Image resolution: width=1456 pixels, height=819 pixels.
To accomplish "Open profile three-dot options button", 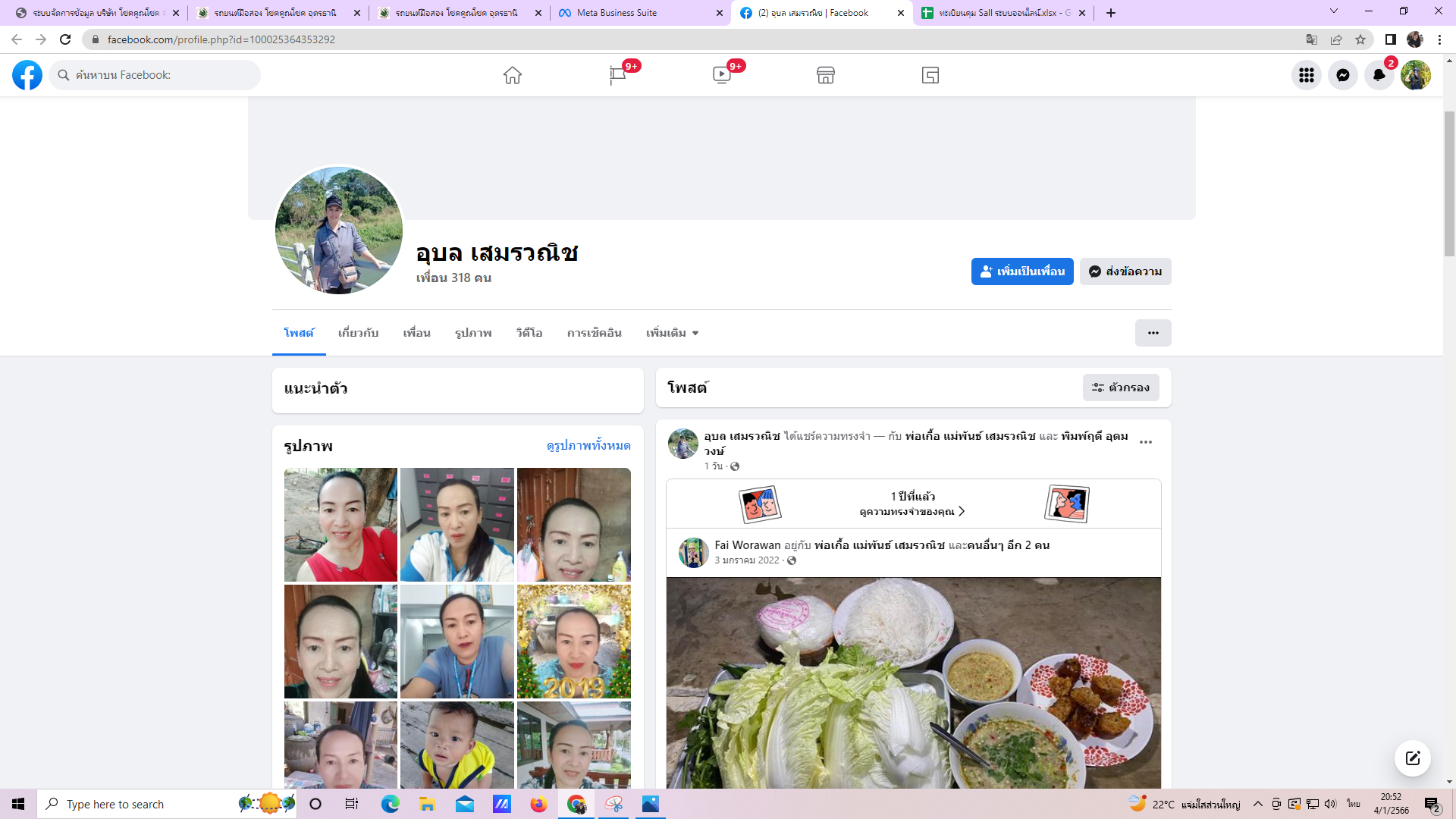I will click(x=1153, y=333).
